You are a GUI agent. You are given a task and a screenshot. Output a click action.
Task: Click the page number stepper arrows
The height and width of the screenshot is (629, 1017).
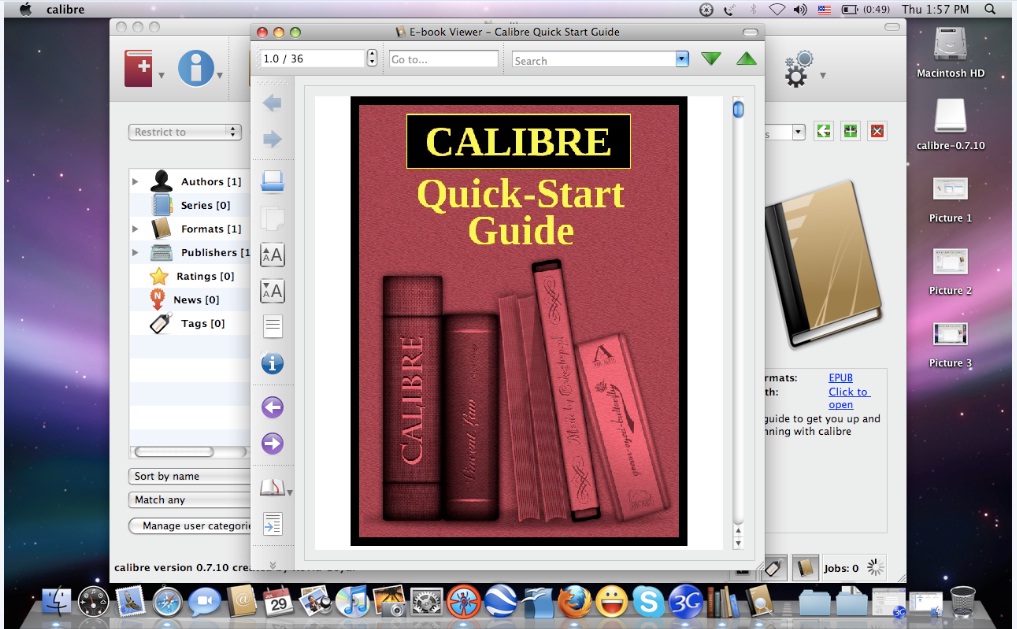372,58
